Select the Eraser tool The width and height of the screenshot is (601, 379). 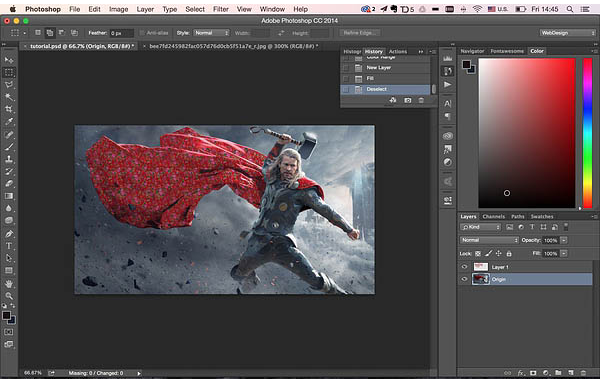(9, 184)
